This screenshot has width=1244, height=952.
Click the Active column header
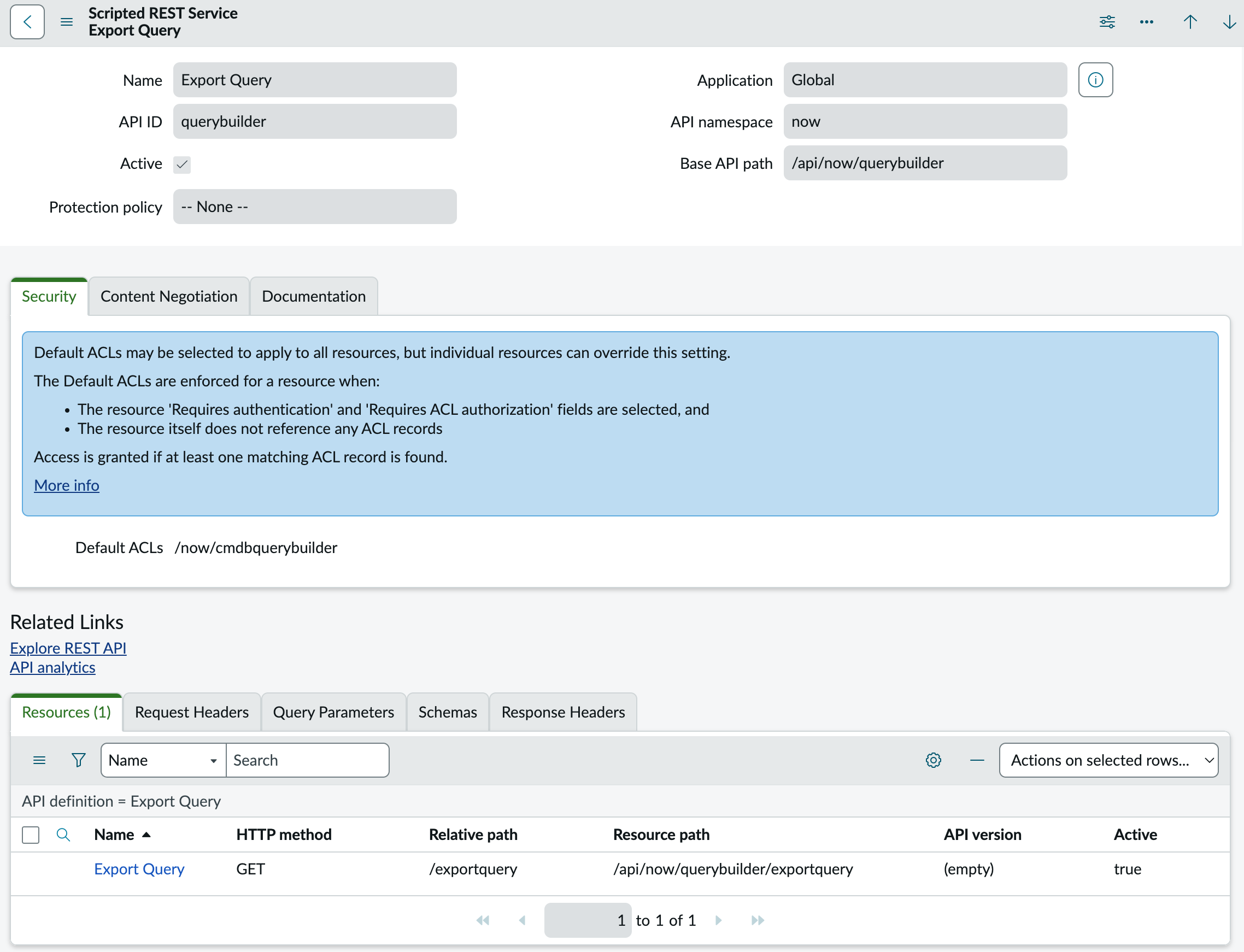pyautogui.click(x=1135, y=835)
